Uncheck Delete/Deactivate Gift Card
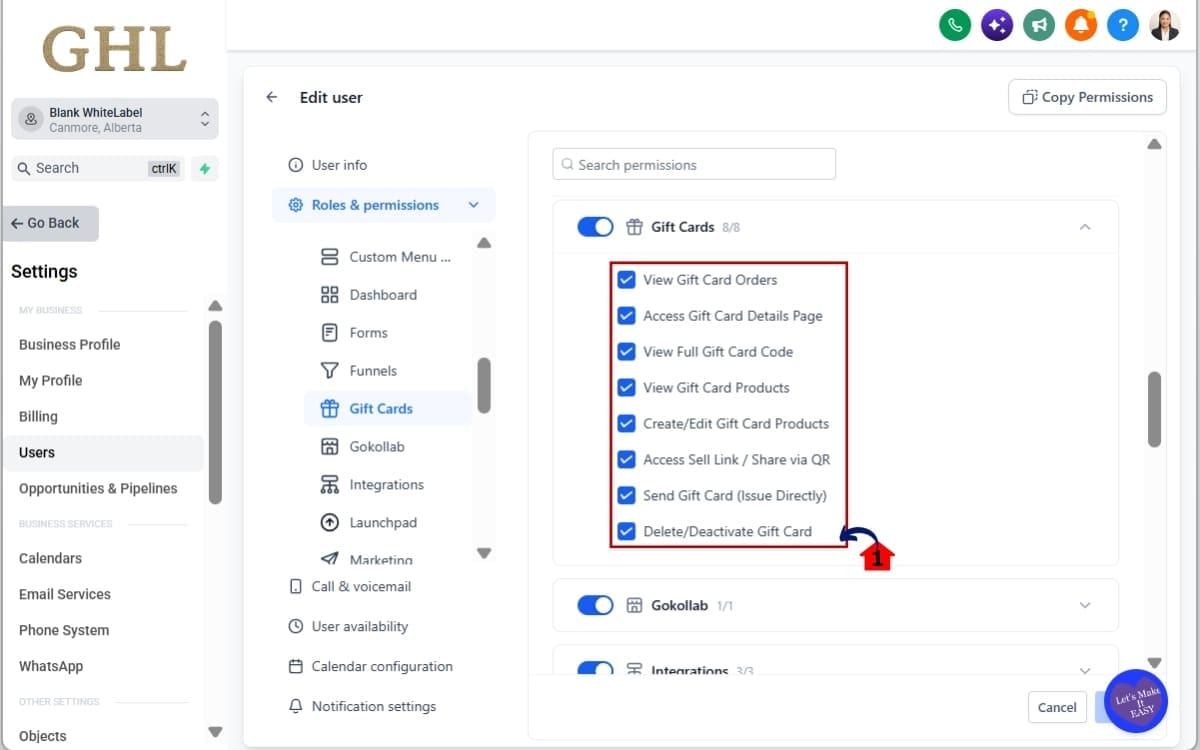The height and width of the screenshot is (750, 1200). click(626, 532)
